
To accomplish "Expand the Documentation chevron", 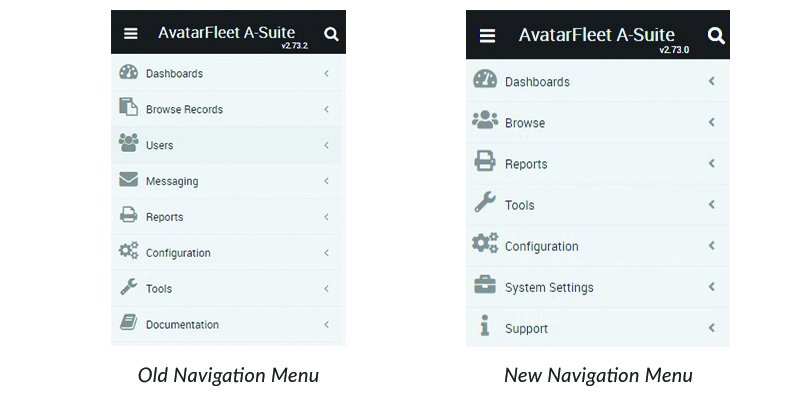I will tap(326, 324).
